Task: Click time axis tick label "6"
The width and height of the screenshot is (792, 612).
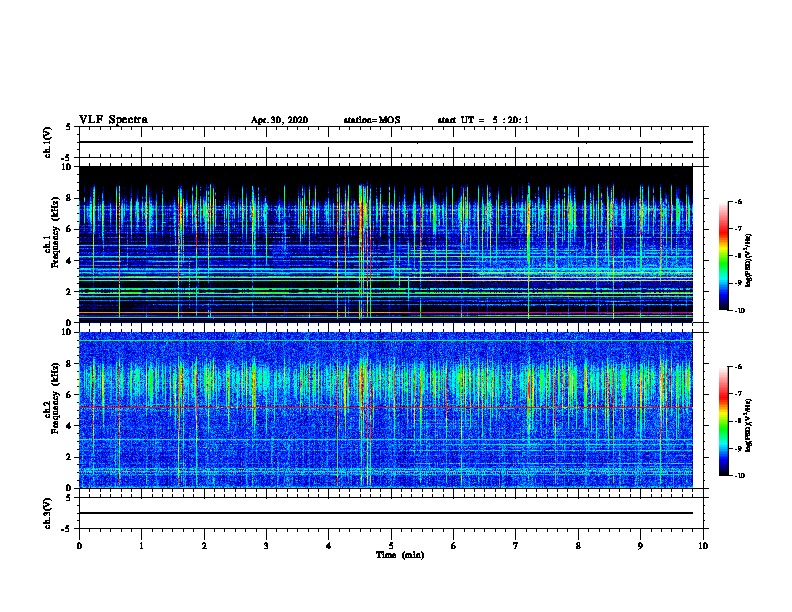Action: tap(454, 546)
